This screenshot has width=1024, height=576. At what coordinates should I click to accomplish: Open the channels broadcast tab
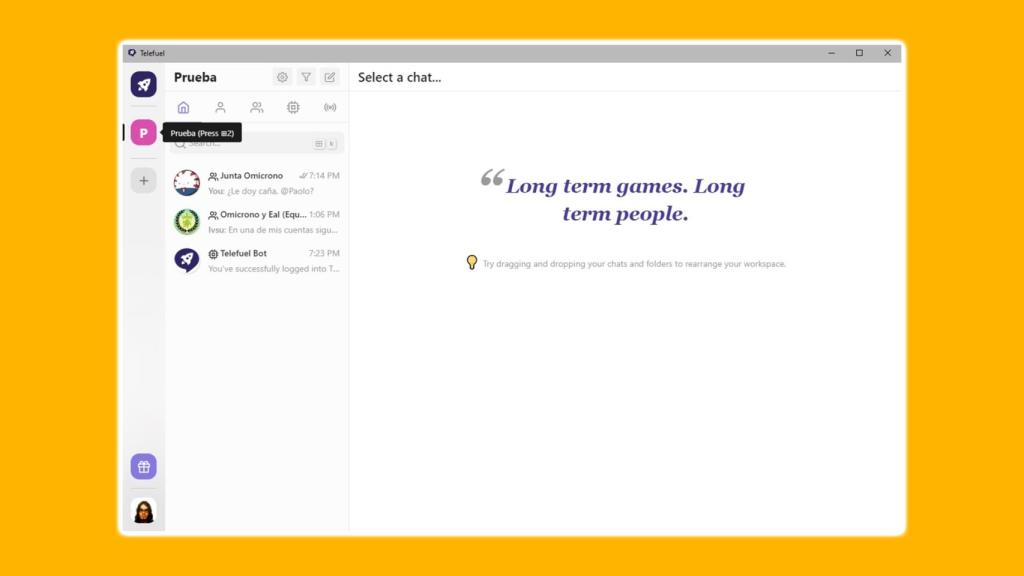click(330, 108)
